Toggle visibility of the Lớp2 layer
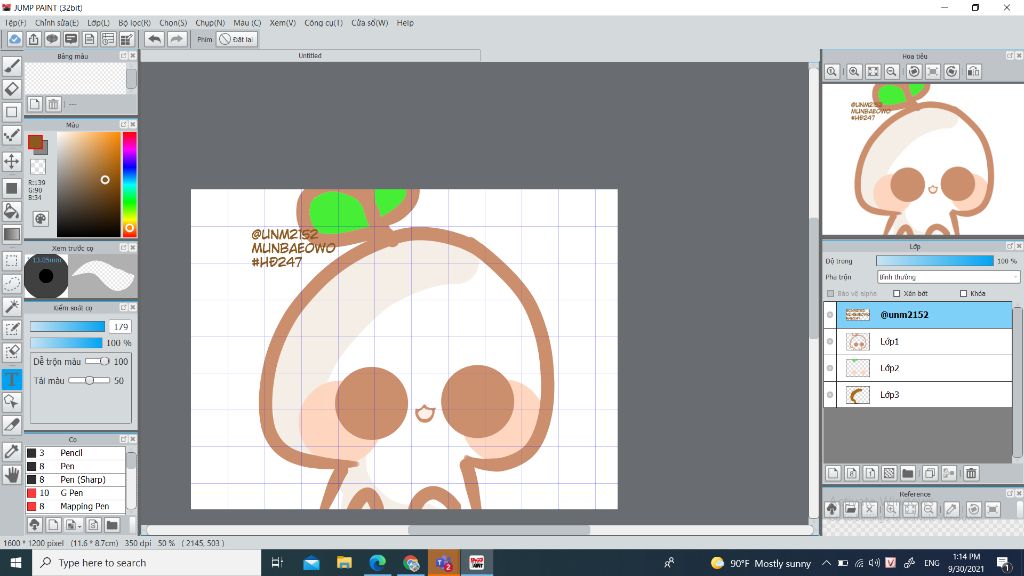Screen dimensions: 1024x576 click(830, 368)
